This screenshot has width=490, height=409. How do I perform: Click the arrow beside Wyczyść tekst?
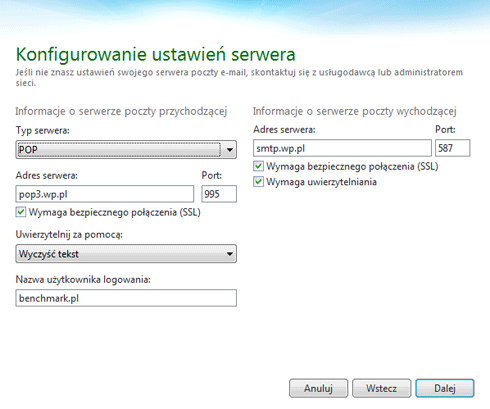click(229, 254)
